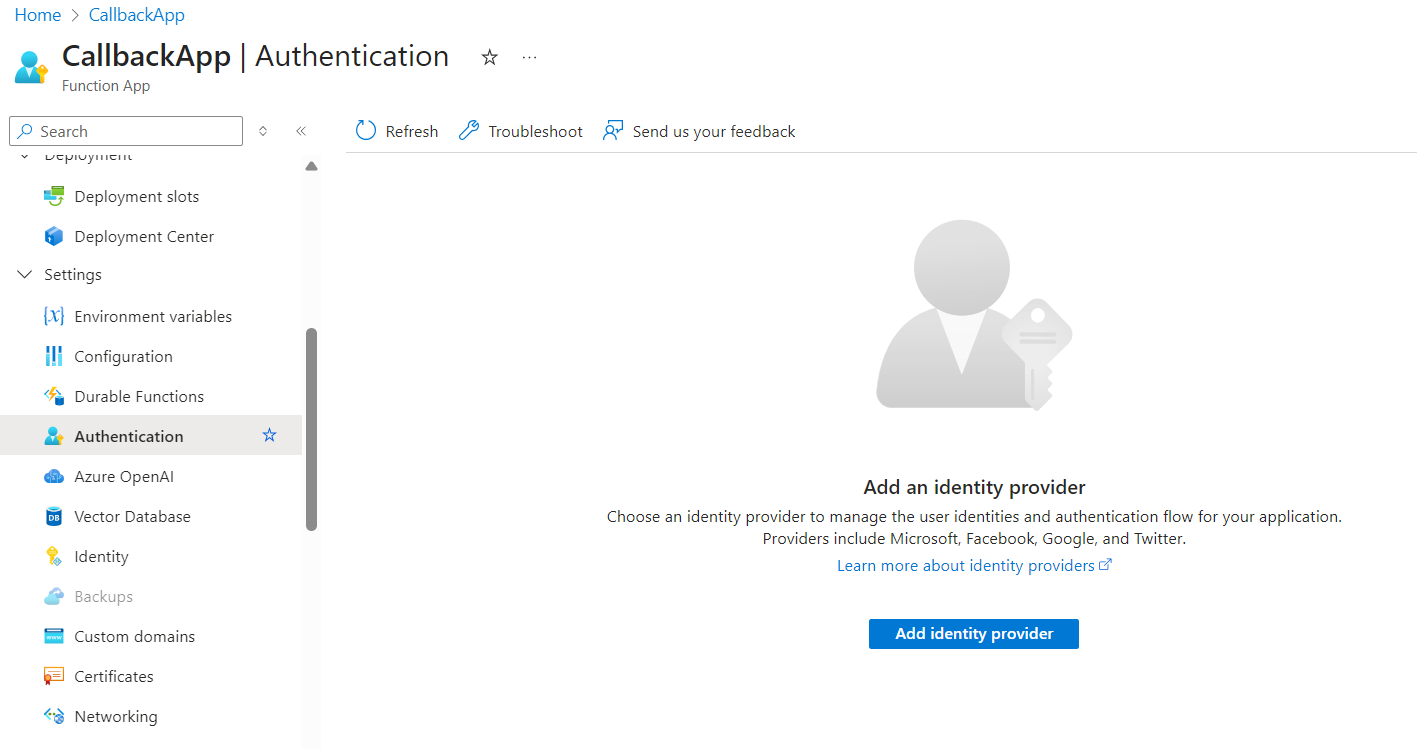Select the Deployment Center icon
The width and height of the screenshot is (1417, 749).
click(53, 235)
